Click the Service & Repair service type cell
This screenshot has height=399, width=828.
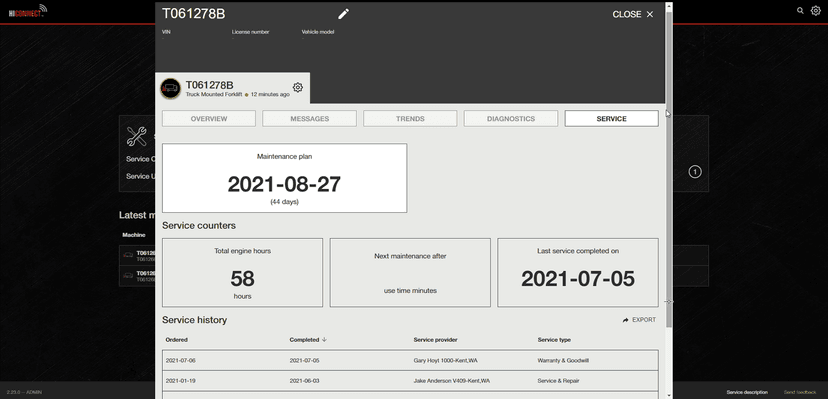pyautogui.click(x=558, y=381)
